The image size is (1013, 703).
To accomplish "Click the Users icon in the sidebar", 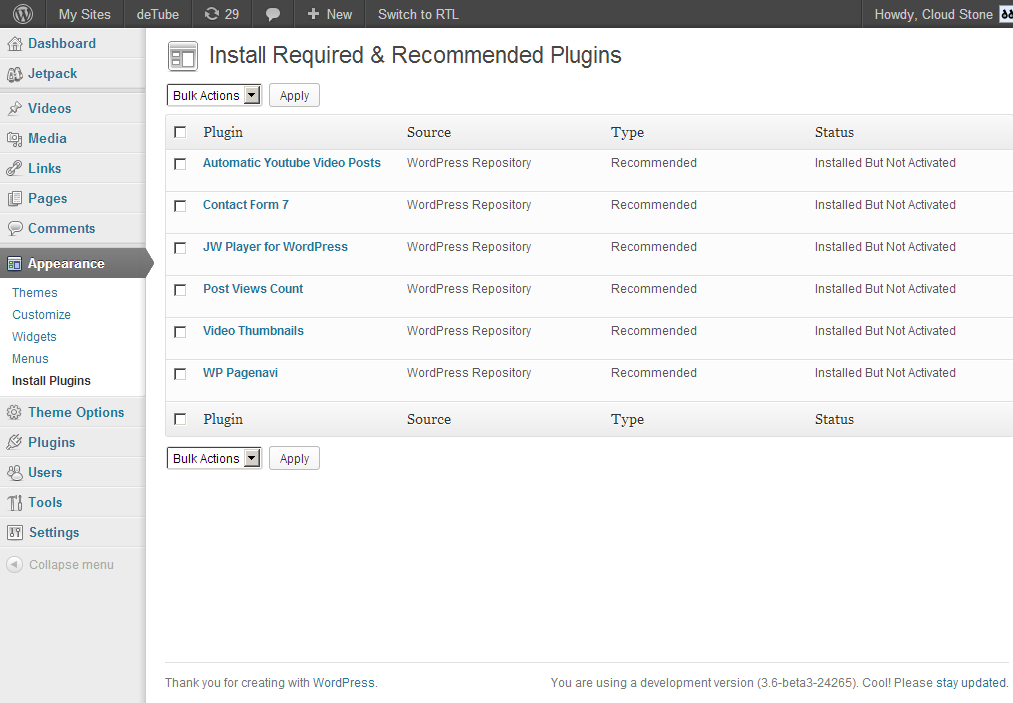I will point(14,472).
